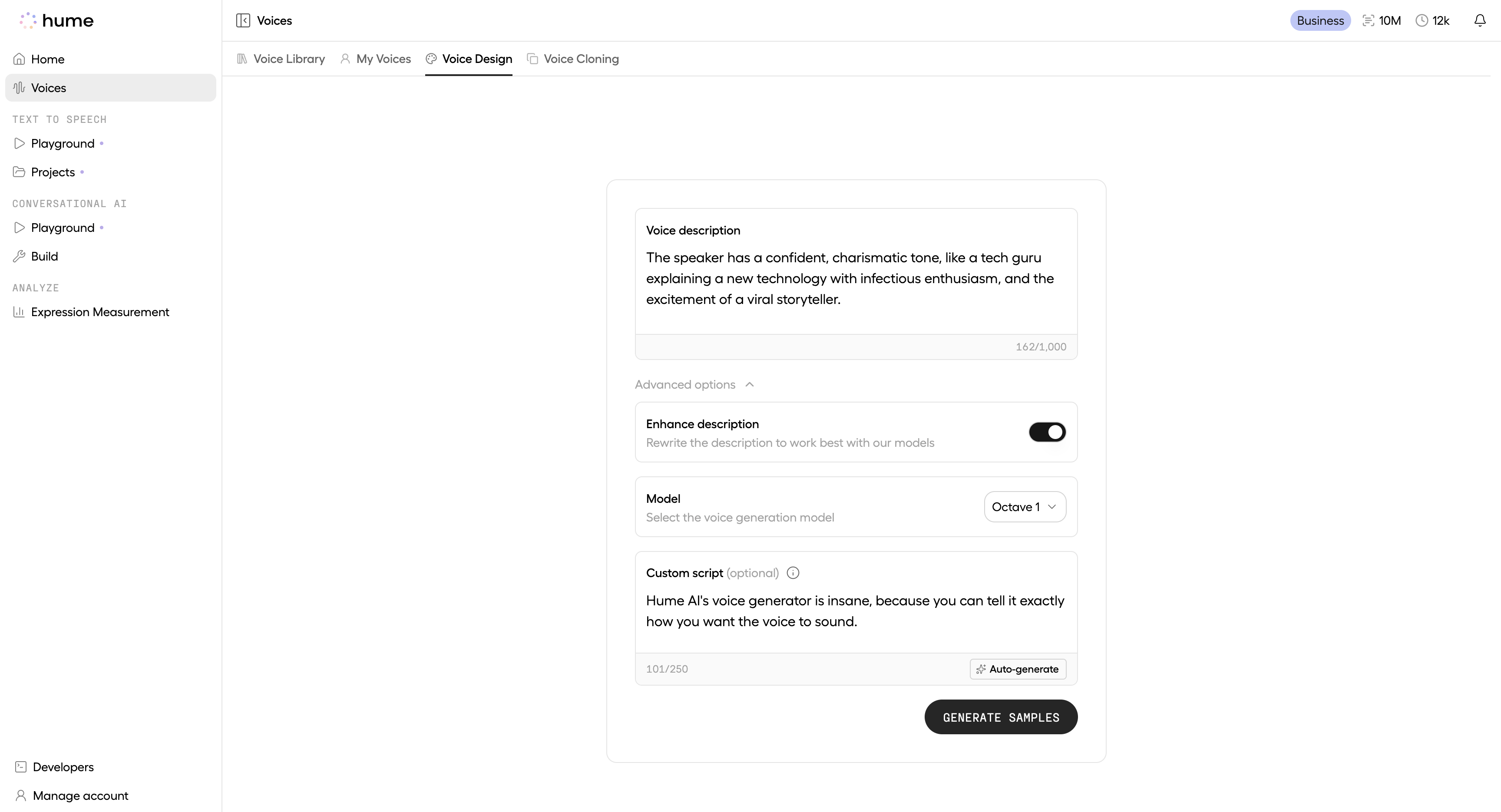Select Expression Measurement in the sidebar
This screenshot has height=812, width=1501.
[99, 312]
